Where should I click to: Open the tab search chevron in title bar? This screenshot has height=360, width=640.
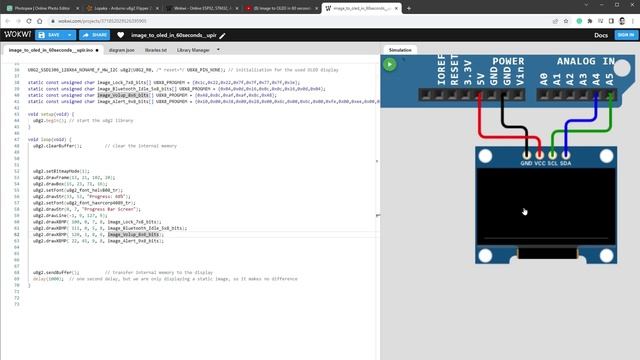coord(587,5)
